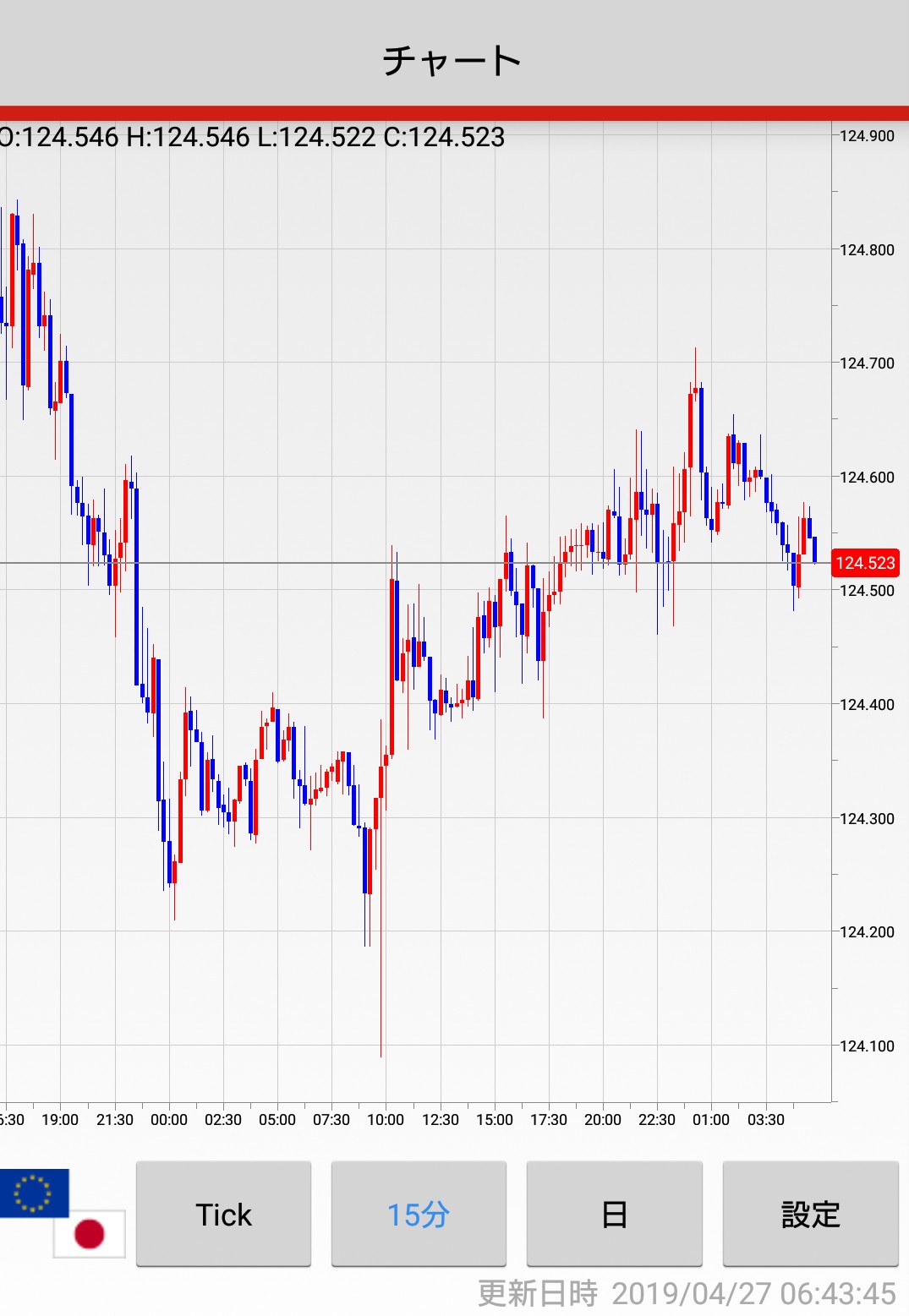This screenshot has height=1316, width=909.
Task: Tap the 更新日時 update timestamp
Action: [687, 1293]
